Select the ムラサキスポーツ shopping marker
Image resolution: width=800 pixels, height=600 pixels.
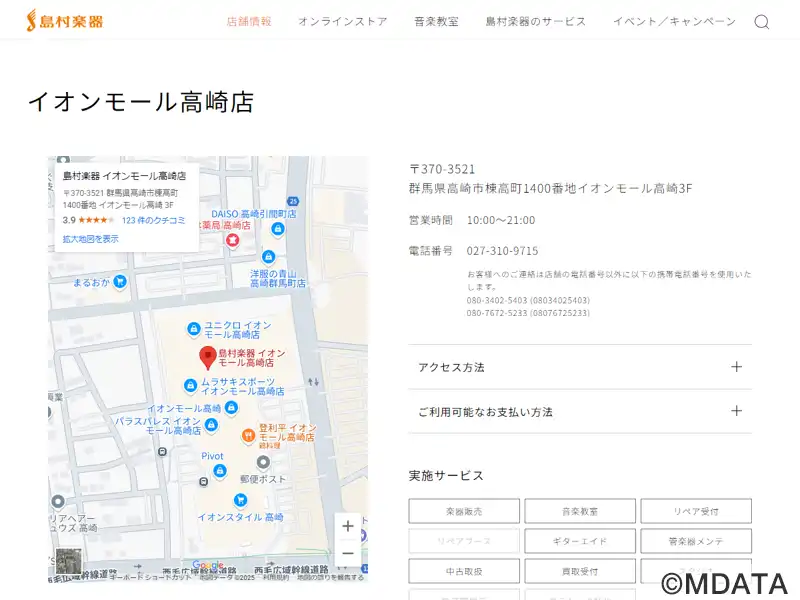pos(190,385)
